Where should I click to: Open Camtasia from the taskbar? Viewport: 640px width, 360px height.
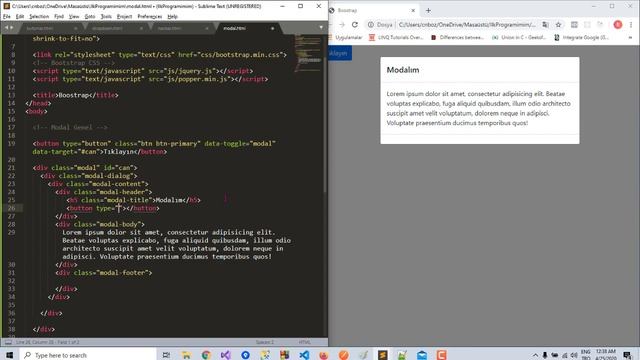point(441,355)
